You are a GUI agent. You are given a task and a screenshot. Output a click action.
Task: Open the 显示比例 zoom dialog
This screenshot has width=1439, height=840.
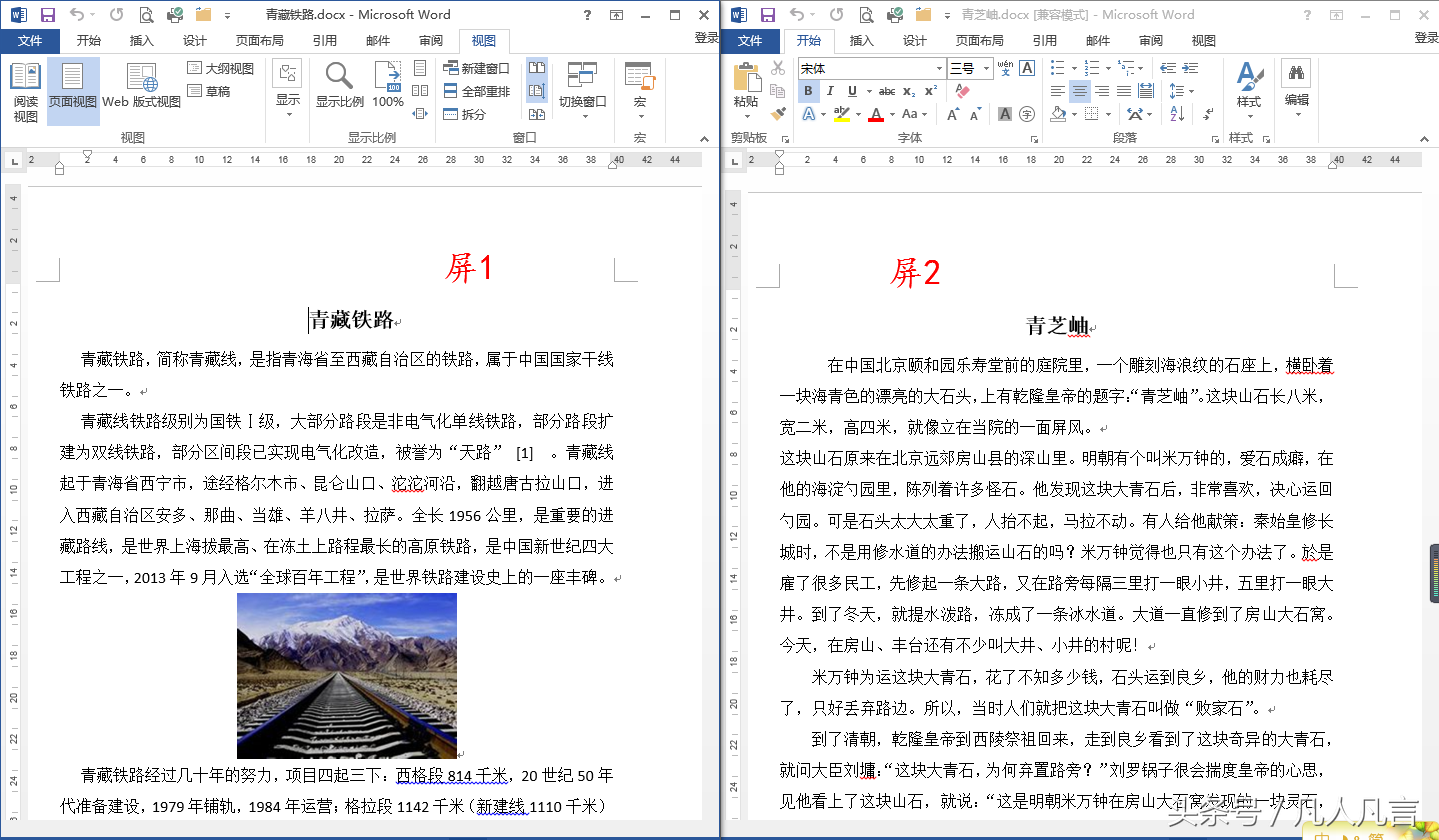tap(339, 86)
